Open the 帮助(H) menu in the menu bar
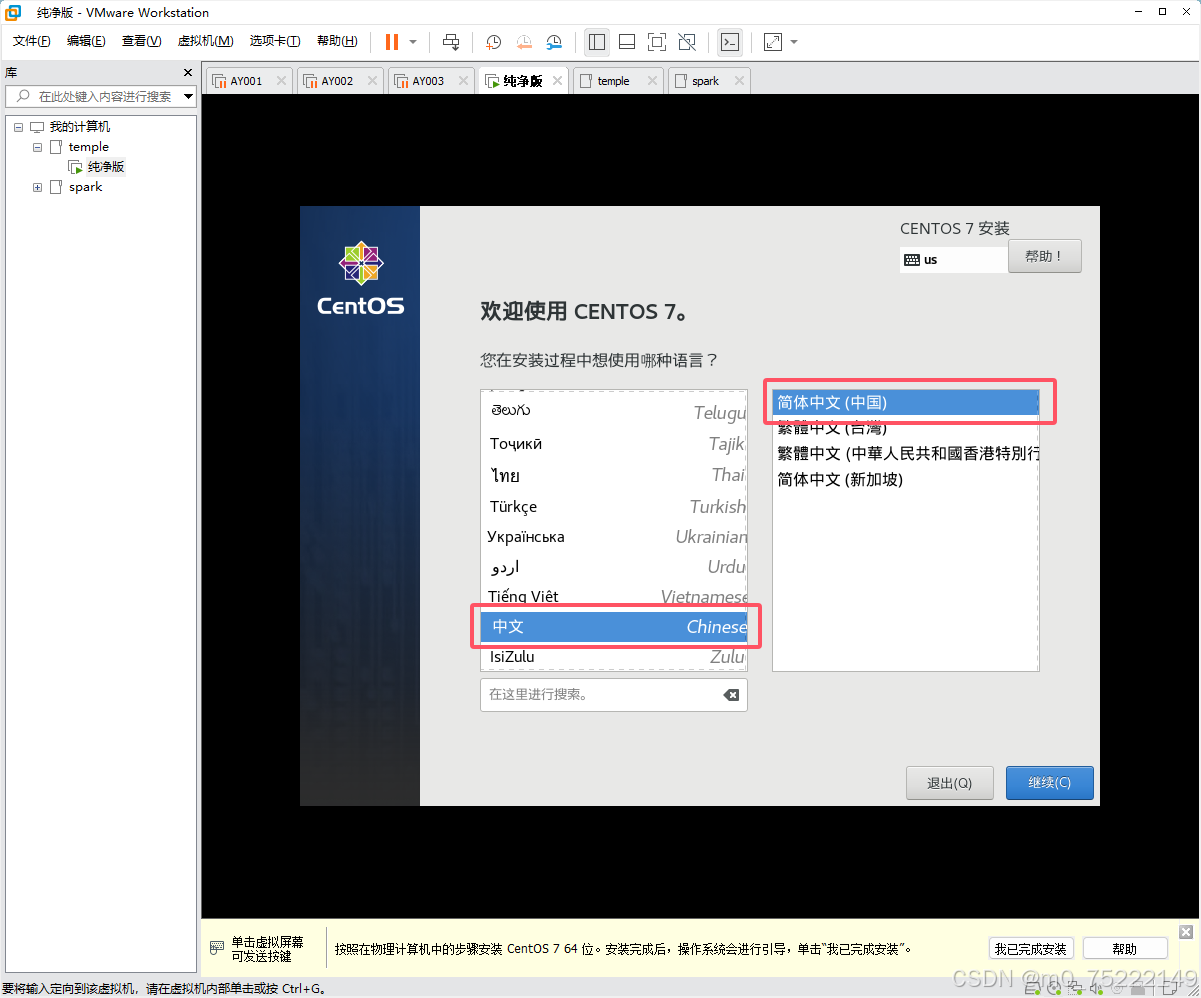 (x=337, y=41)
